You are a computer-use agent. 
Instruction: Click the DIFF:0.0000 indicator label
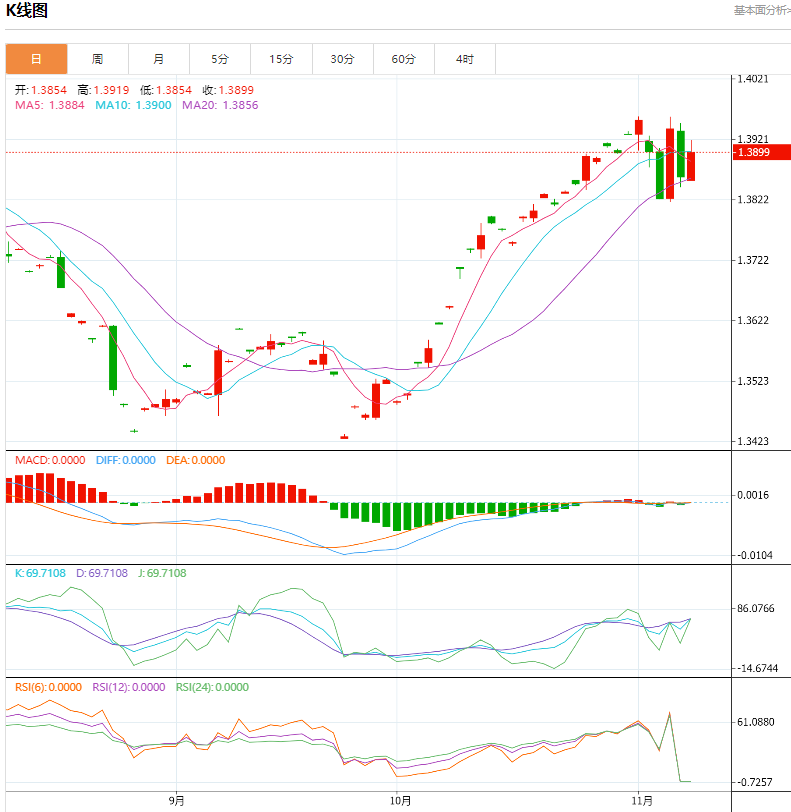coord(126,460)
